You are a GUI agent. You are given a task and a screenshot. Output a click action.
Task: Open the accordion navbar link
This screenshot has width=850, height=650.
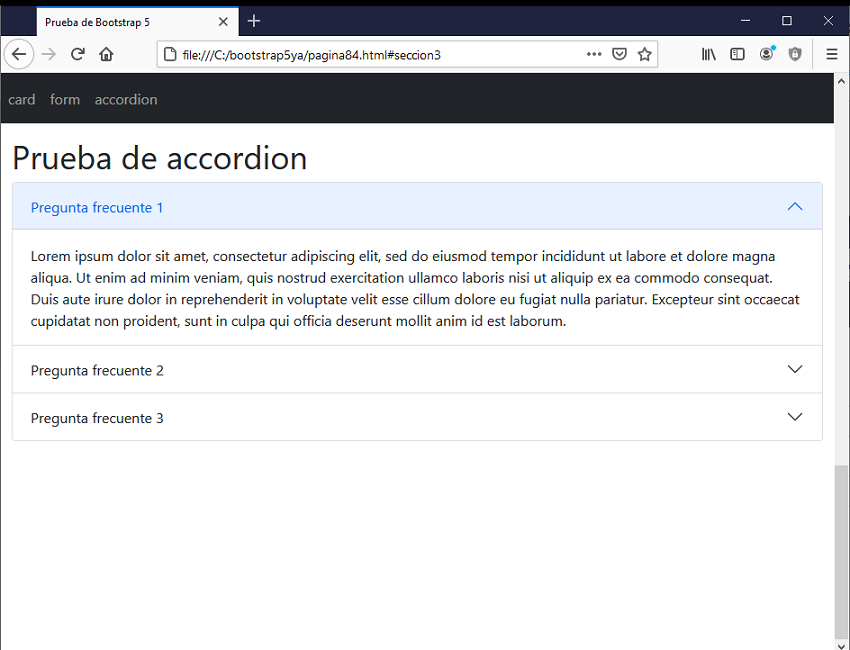pyautogui.click(x=126, y=100)
